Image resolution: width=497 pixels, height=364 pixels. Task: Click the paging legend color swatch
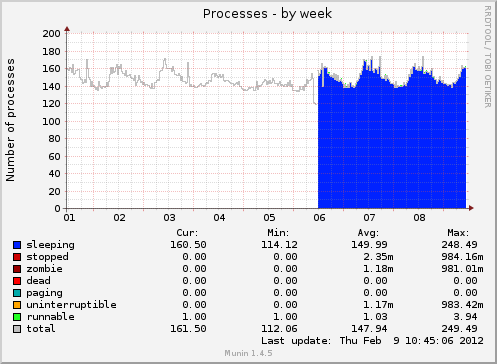click(17, 293)
